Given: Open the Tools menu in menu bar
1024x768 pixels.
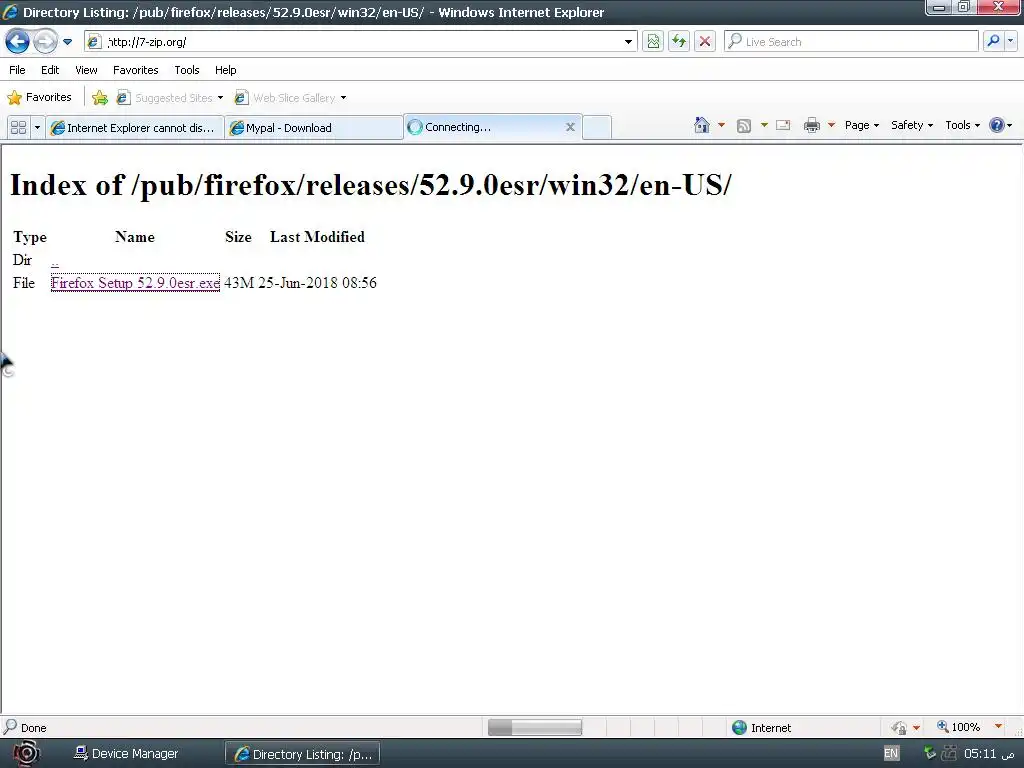Looking at the screenshot, I should (x=187, y=70).
